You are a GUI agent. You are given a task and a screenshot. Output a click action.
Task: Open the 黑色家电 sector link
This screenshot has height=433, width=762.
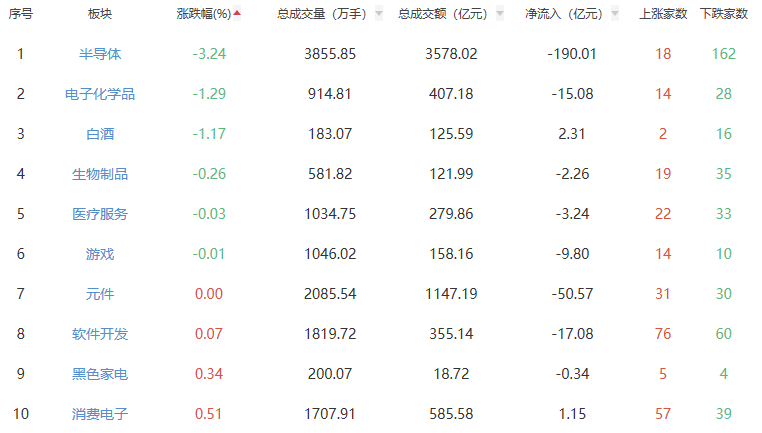pos(100,374)
